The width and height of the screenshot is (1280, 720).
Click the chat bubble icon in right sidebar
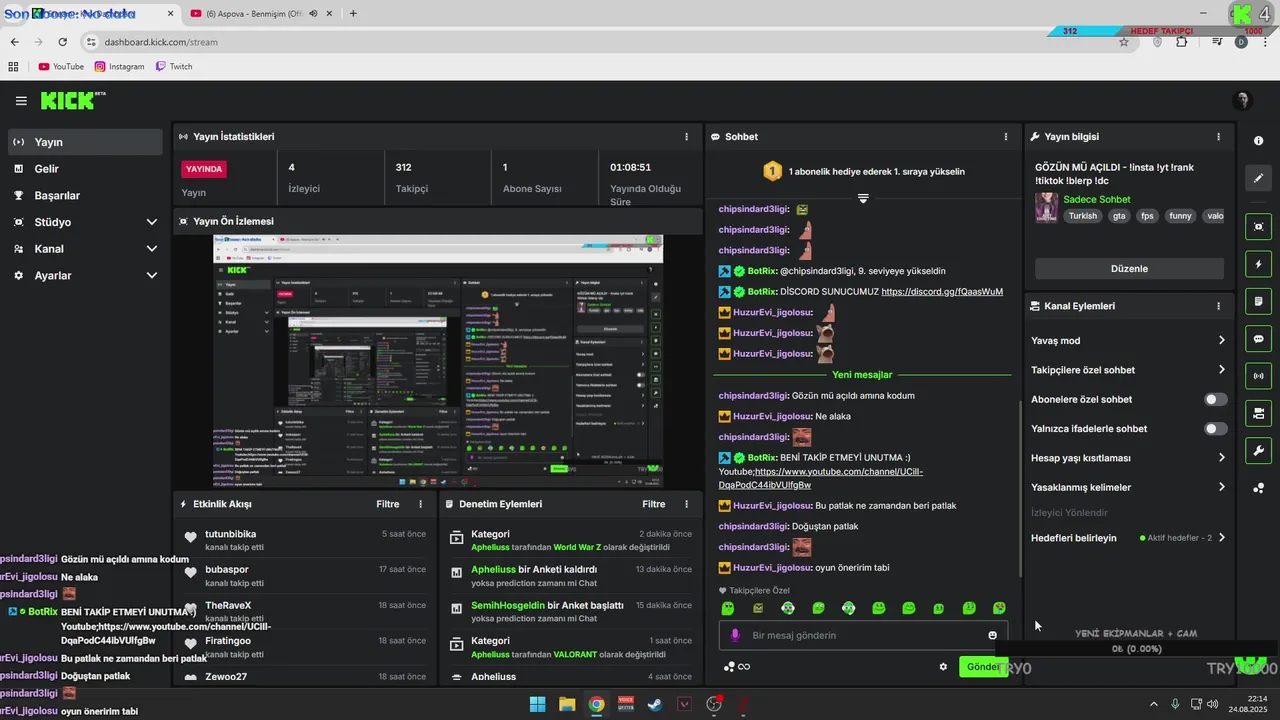point(1258,338)
